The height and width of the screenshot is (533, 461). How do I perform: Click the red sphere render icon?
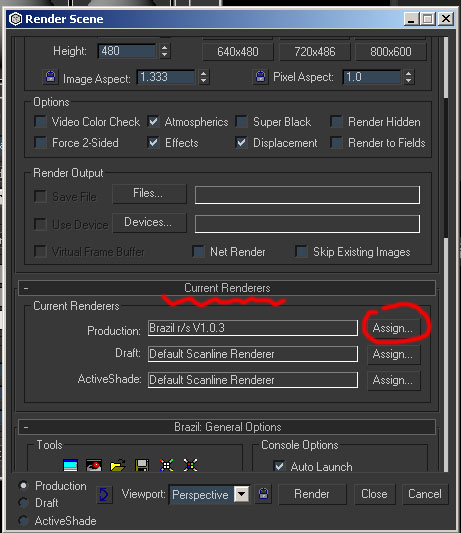[94, 465]
